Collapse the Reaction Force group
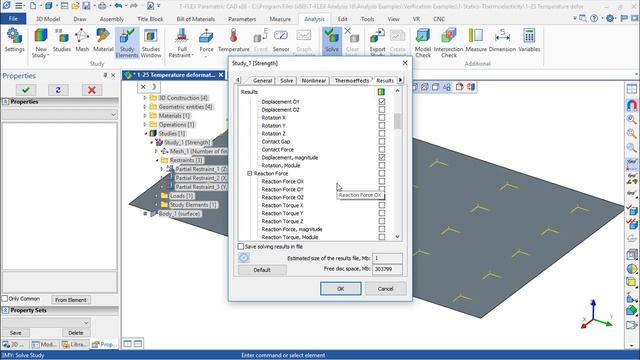The height and width of the screenshot is (360, 640). coord(249,173)
